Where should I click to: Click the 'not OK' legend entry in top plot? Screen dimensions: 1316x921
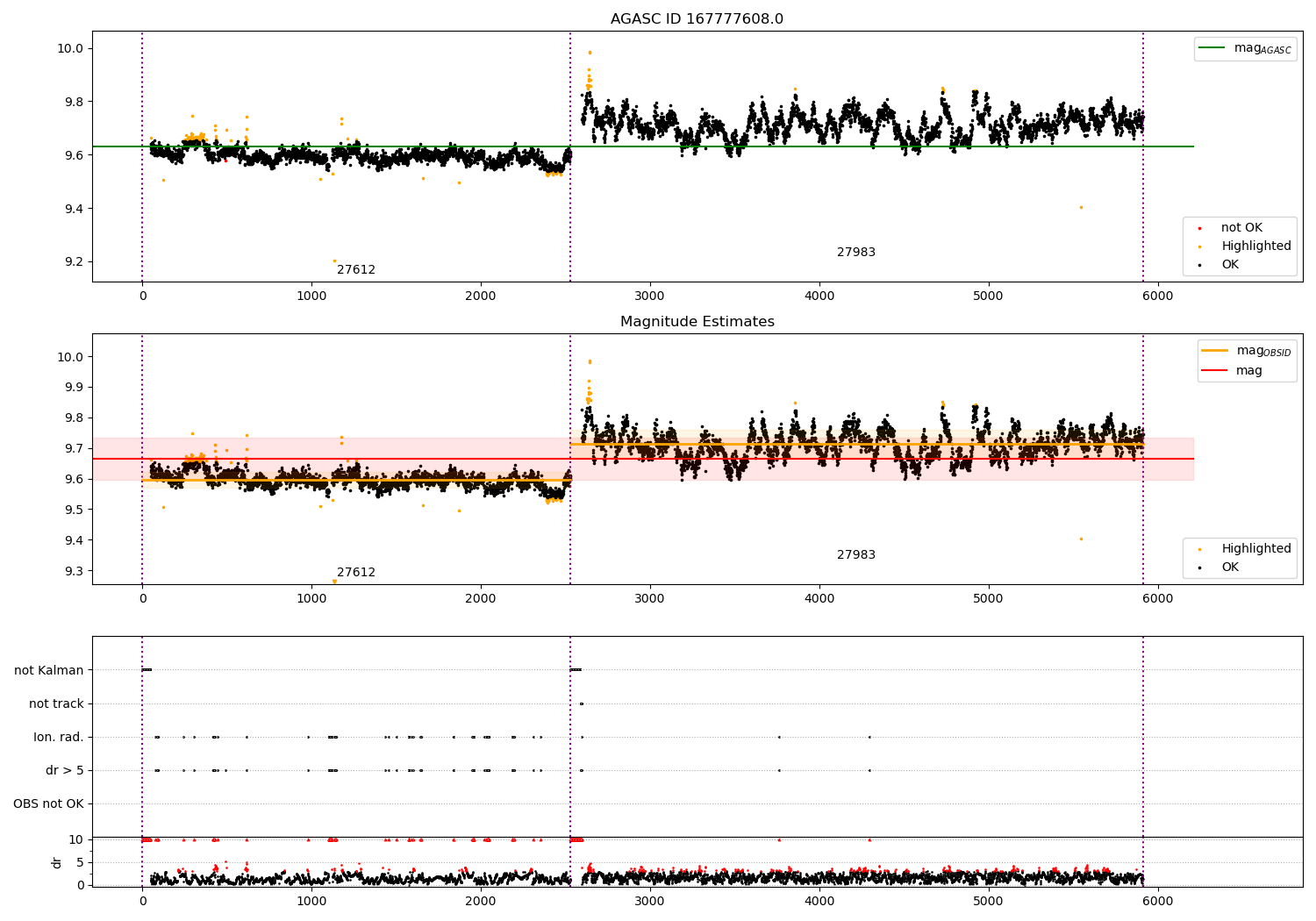click(x=1241, y=228)
